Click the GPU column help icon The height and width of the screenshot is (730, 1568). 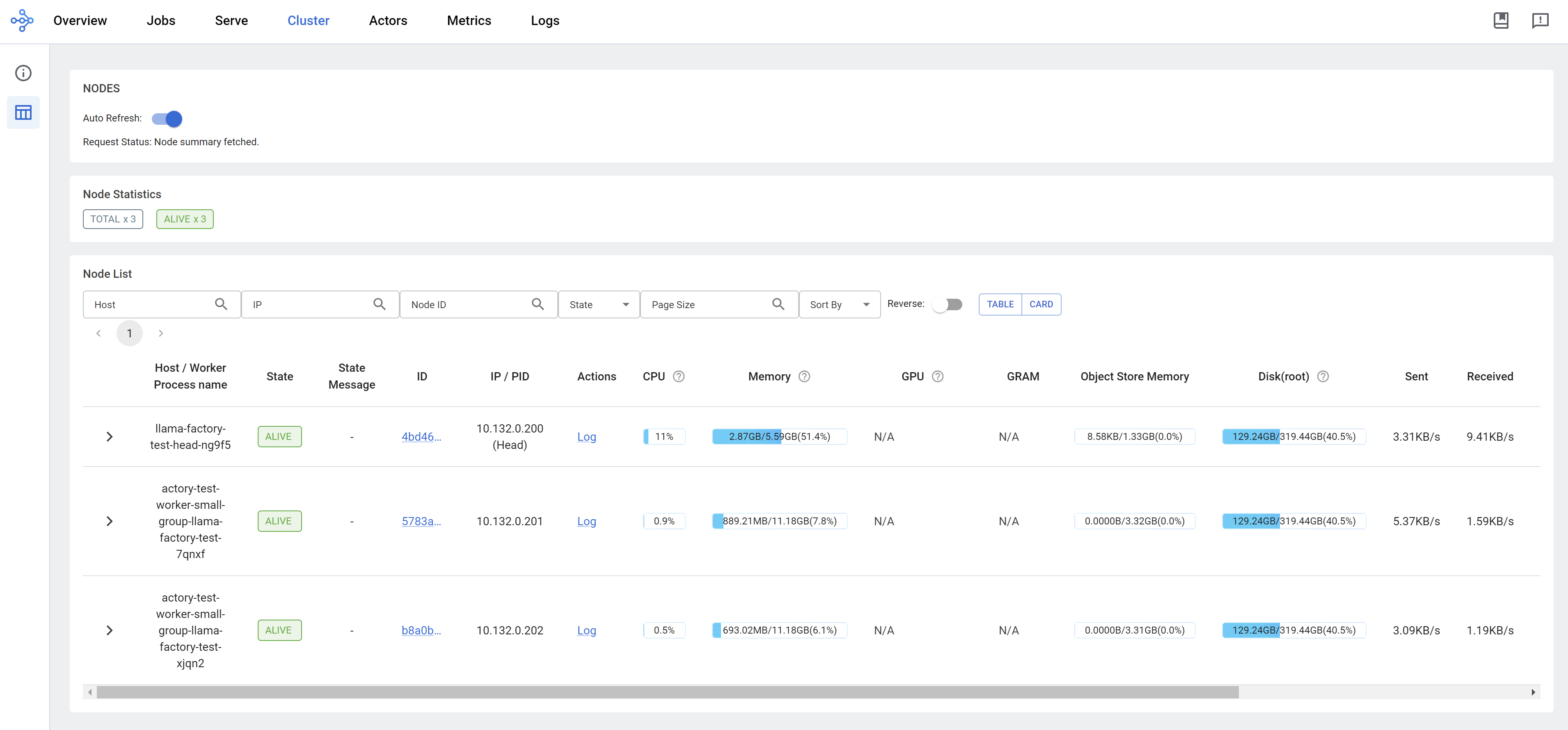point(937,376)
